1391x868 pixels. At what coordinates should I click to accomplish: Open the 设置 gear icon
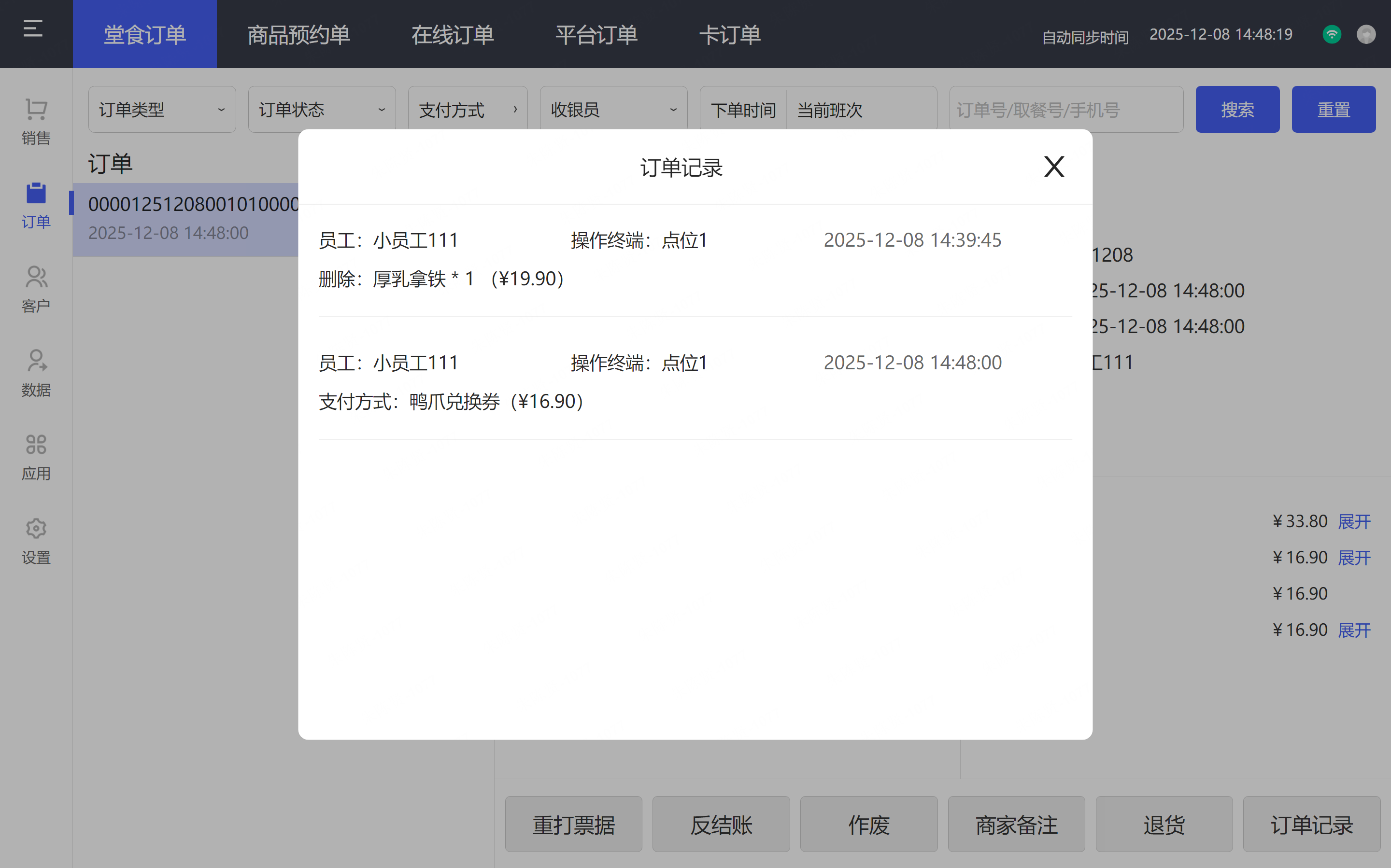point(36,529)
